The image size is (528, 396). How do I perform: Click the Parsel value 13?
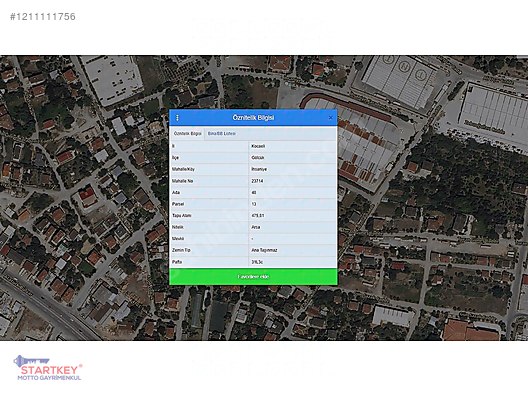254,204
